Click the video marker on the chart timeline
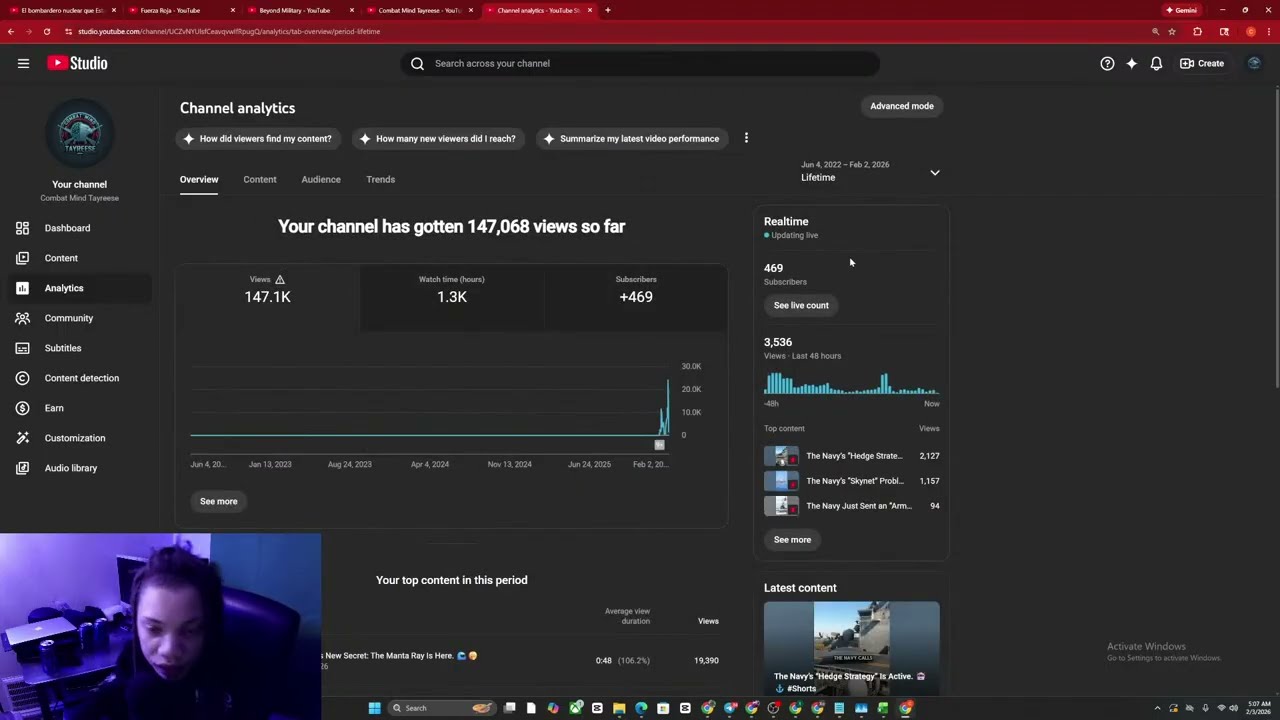The height and width of the screenshot is (720, 1280). 659,444
